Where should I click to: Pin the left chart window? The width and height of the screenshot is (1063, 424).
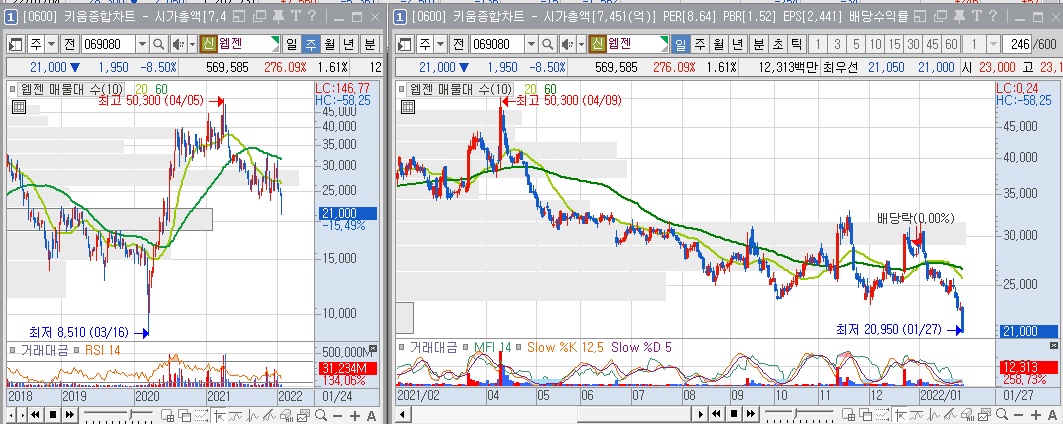pyautogui.click(x=278, y=16)
